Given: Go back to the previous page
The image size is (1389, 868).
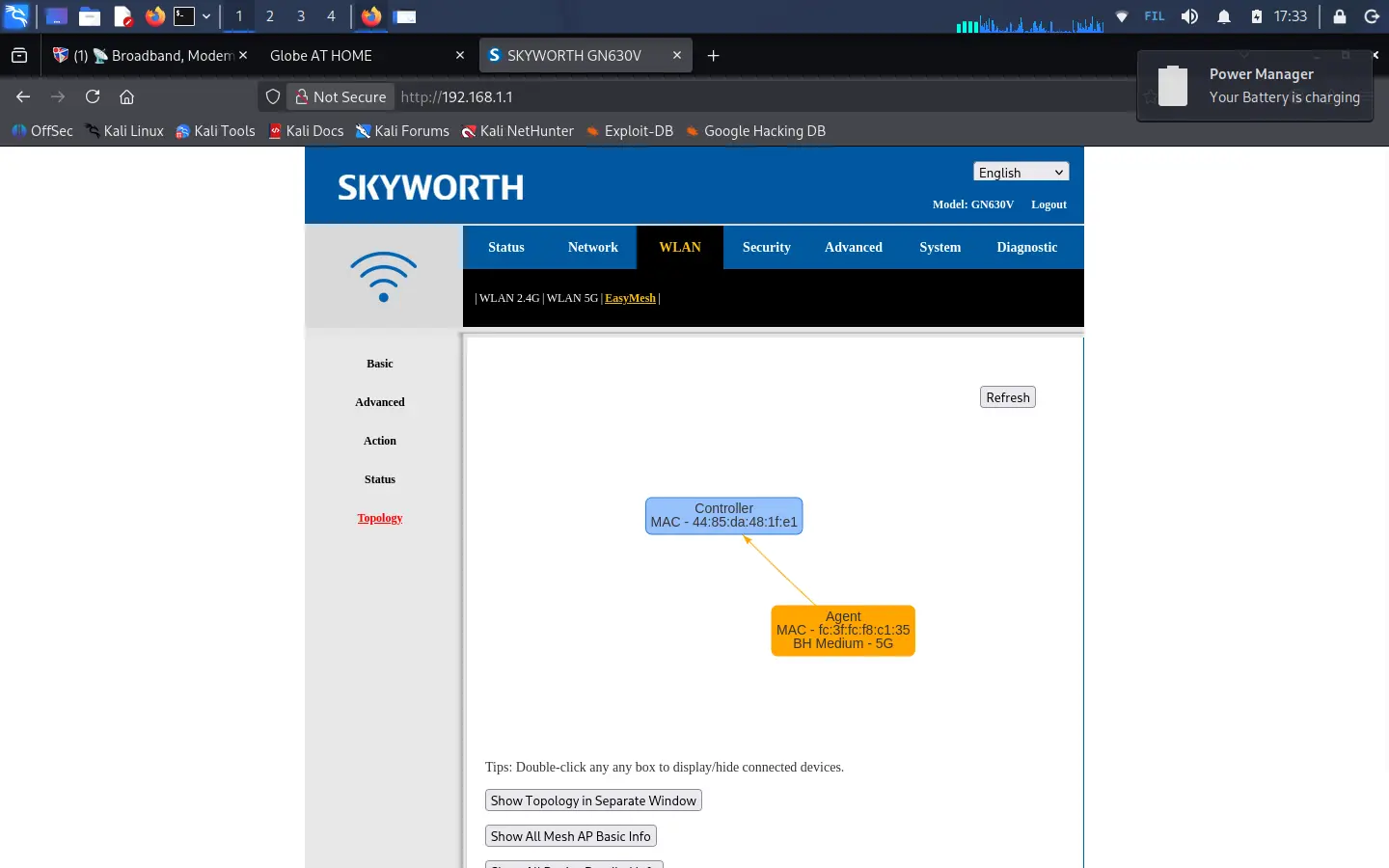Looking at the screenshot, I should [23, 96].
